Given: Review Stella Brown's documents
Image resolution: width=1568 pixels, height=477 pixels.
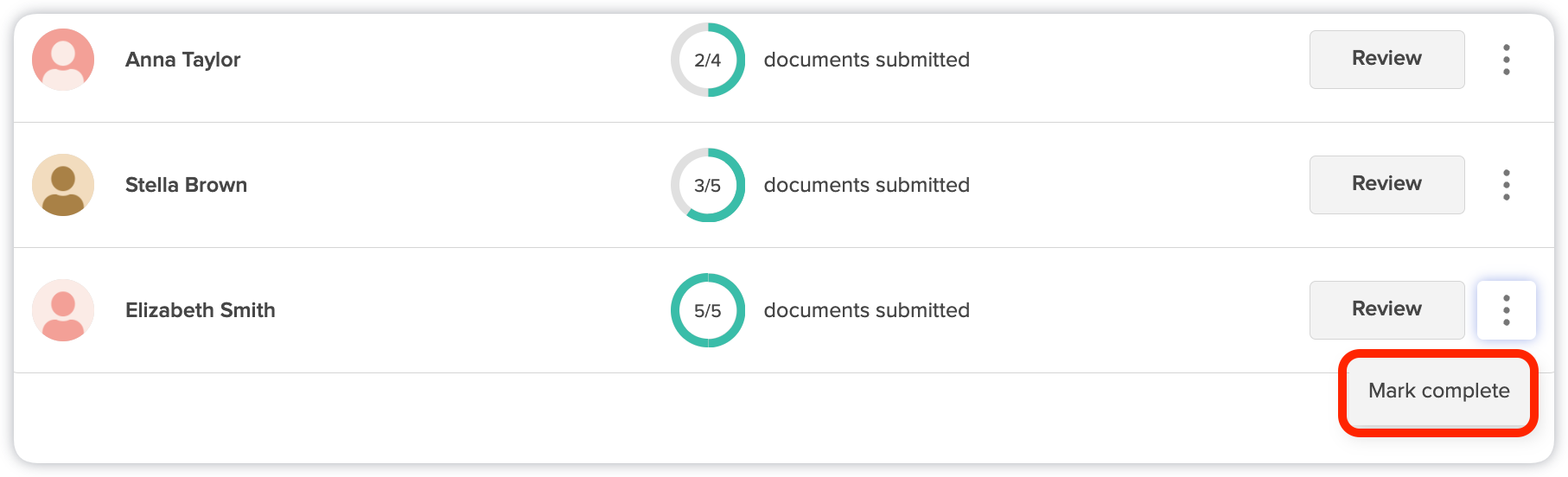Looking at the screenshot, I should point(1386,184).
